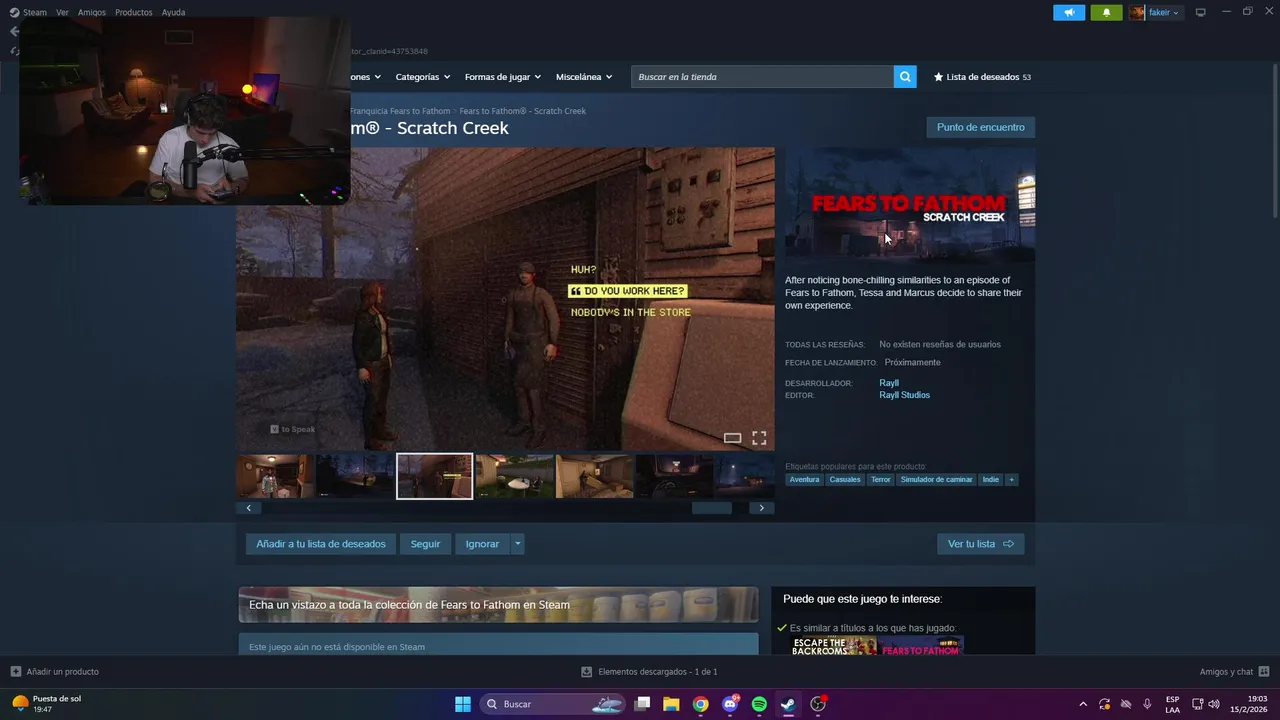Select the second dark screenshot thumbnail
Screen dimensions: 1280x720
click(x=355, y=476)
